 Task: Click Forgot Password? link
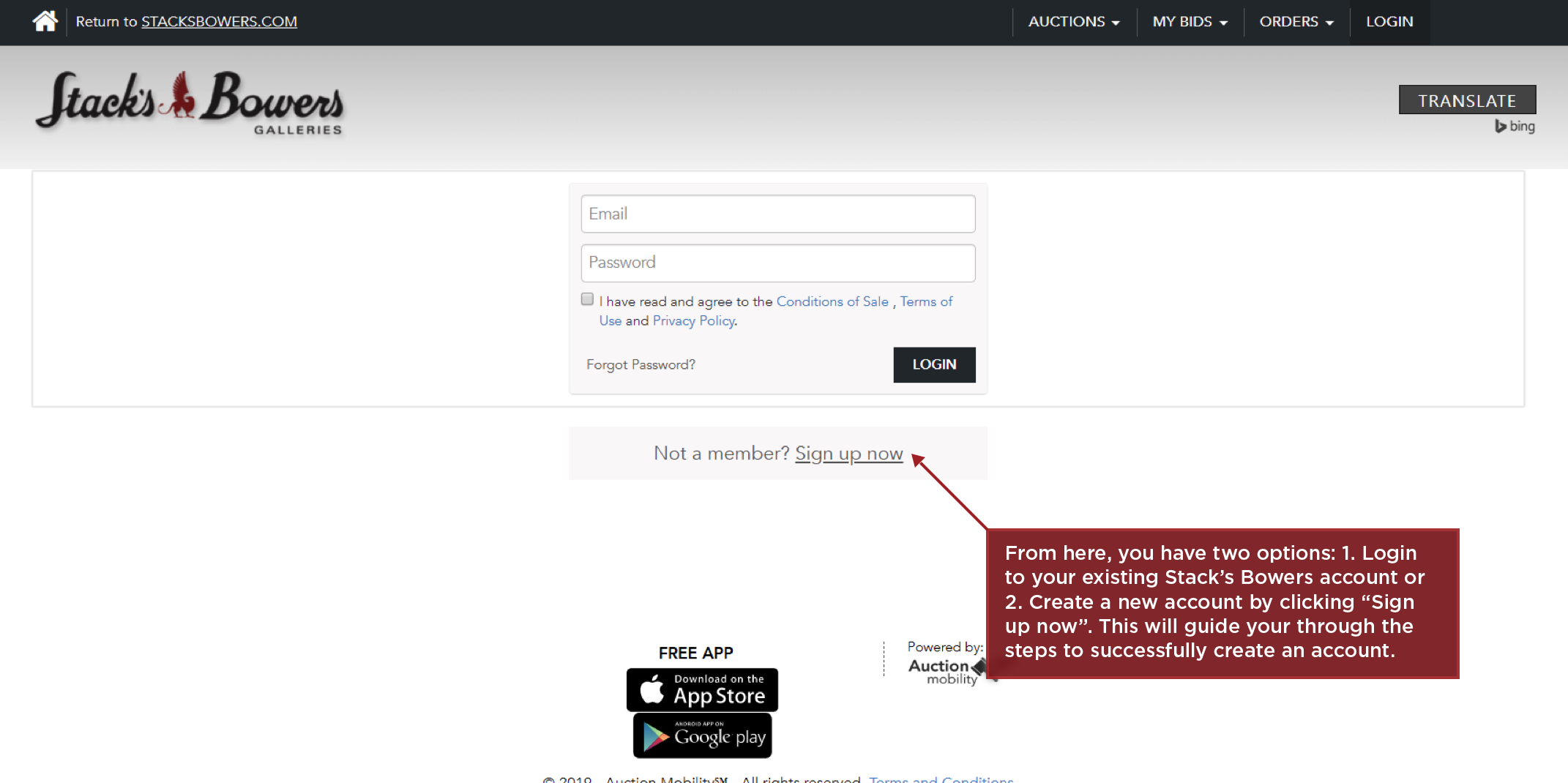[x=641, y=364]
